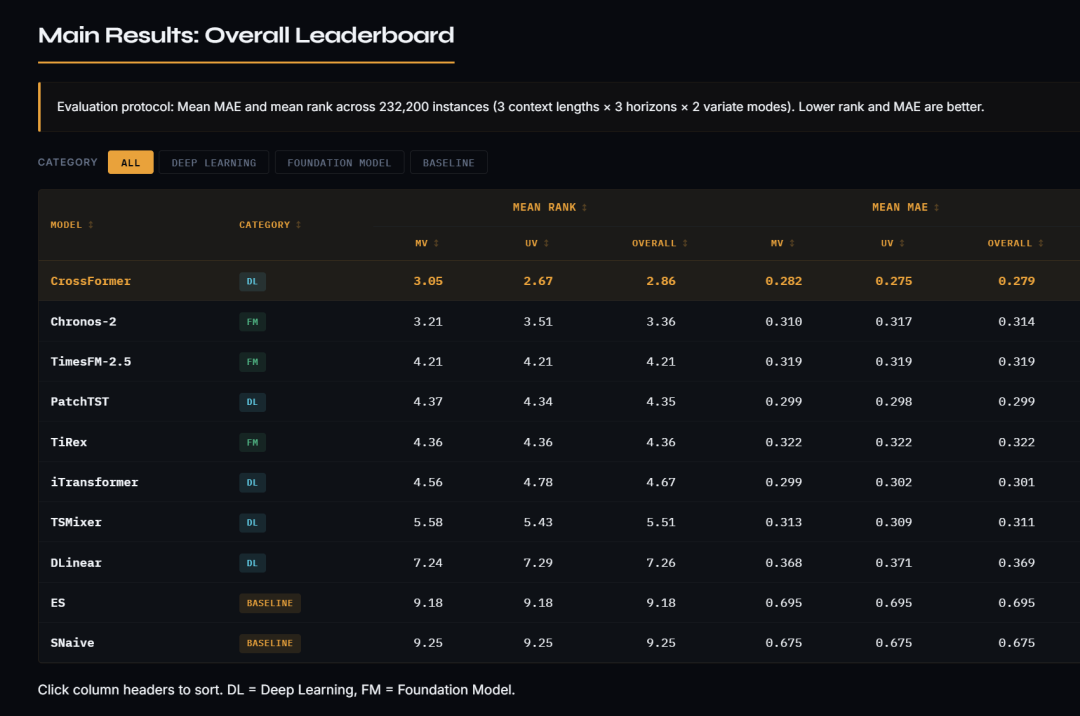Click the CrossFormer model name link
Screen dimensions: 1080x716
click(x=90, y=281)
